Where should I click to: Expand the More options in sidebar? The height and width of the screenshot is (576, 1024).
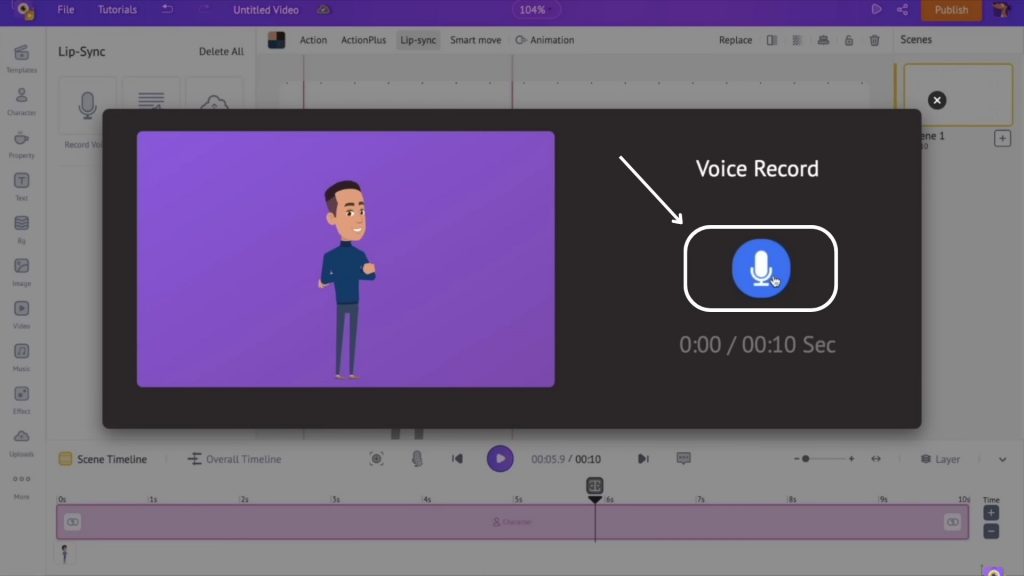coord(21,484)
